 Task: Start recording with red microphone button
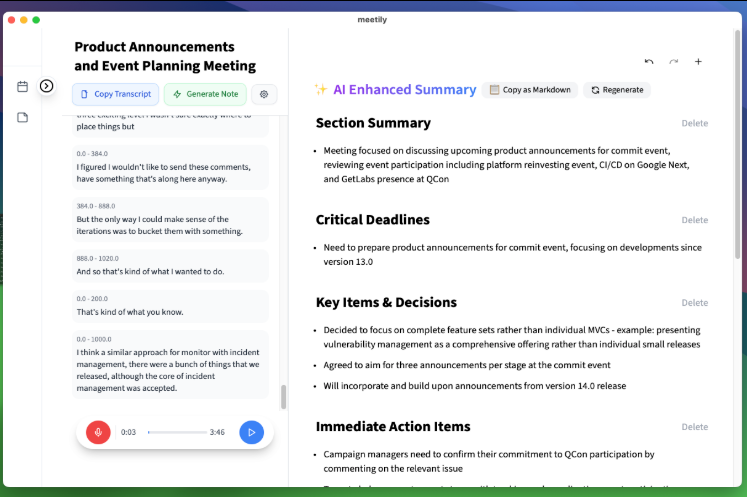tap(98, 432)
